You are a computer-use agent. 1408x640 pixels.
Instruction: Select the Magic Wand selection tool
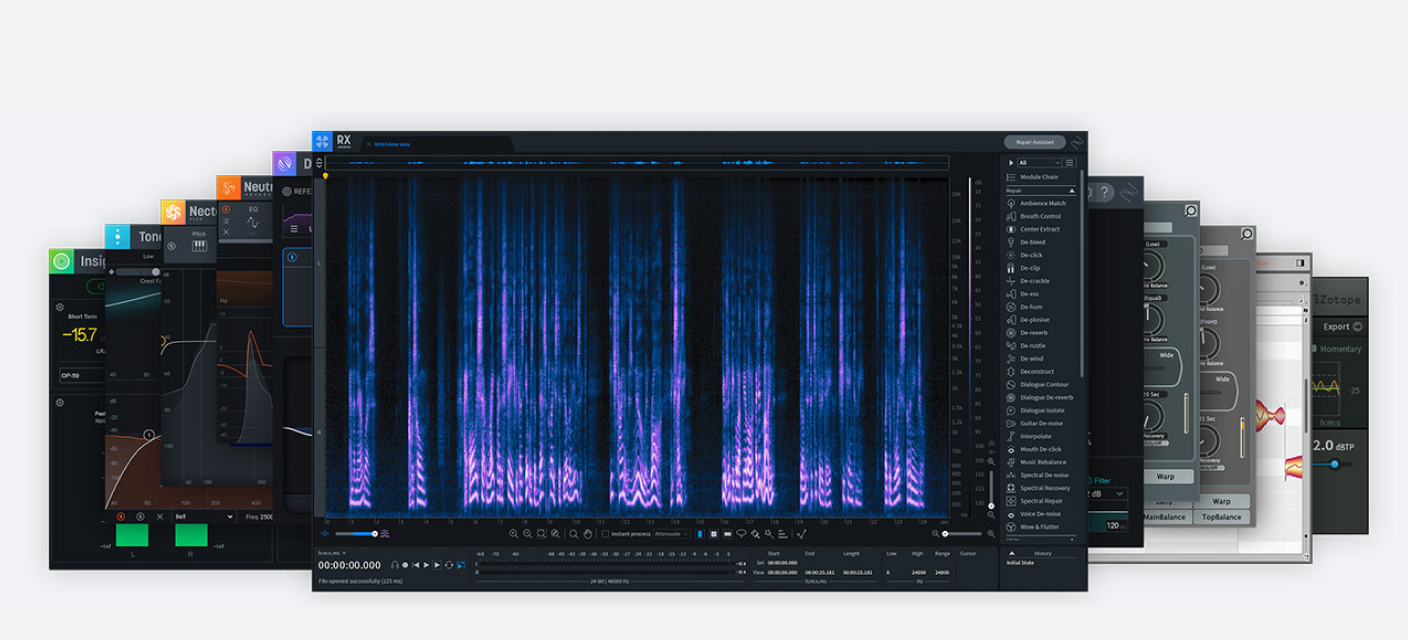769,534
